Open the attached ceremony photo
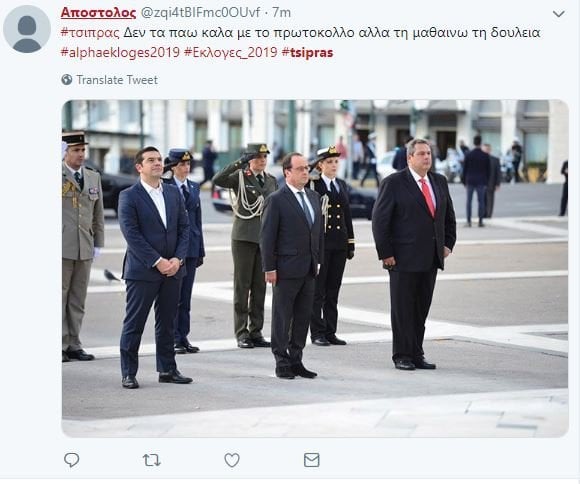 coord(315,269)
